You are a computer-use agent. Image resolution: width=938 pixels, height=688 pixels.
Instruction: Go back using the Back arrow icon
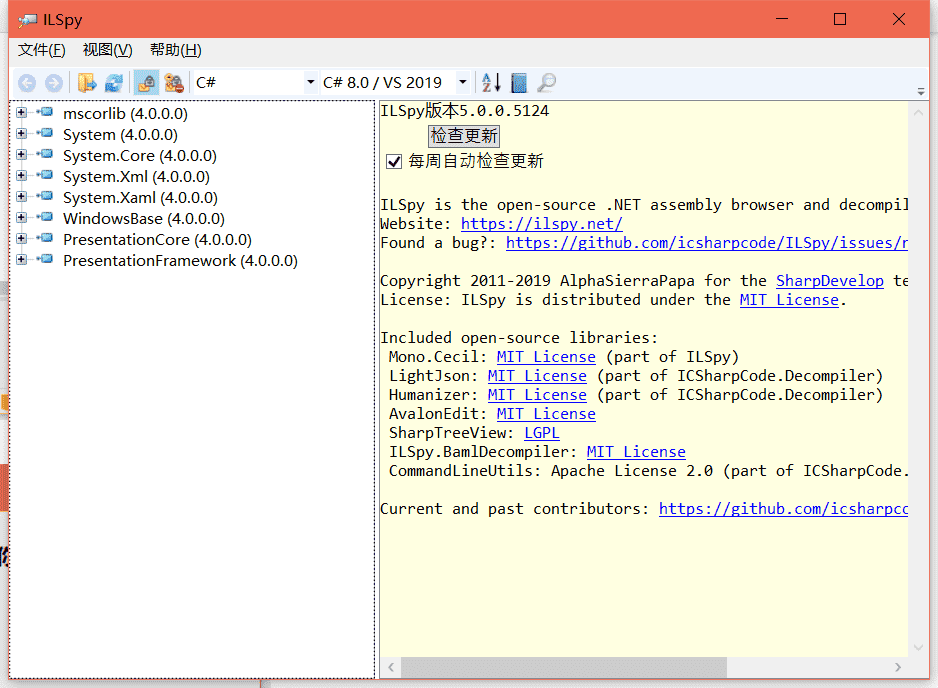tap(27, 83)
